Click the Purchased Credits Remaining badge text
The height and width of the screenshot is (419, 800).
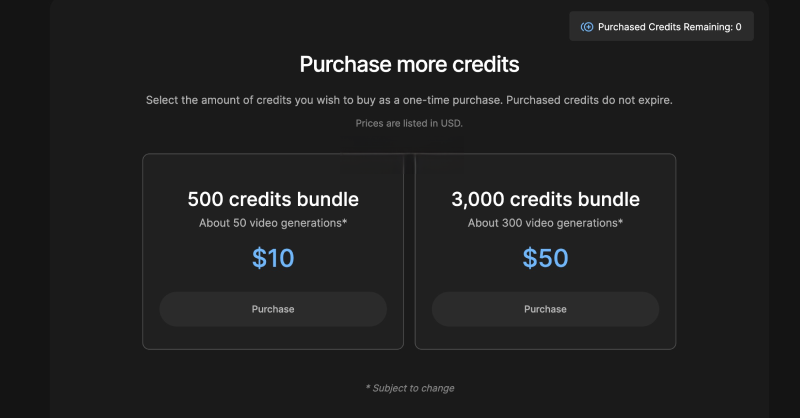[665, 27]
